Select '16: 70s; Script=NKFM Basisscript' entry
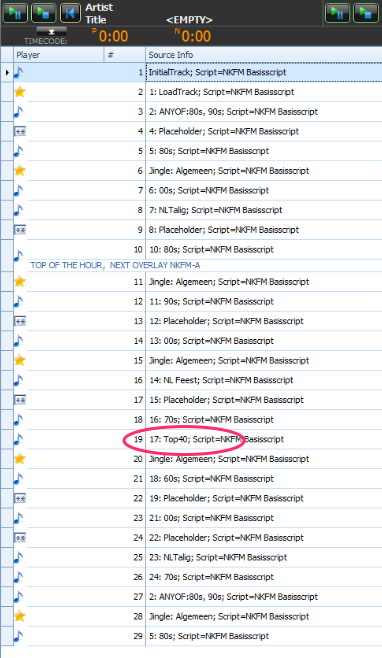The height and width of the screenshot is (658, 382). coord(211,420)
